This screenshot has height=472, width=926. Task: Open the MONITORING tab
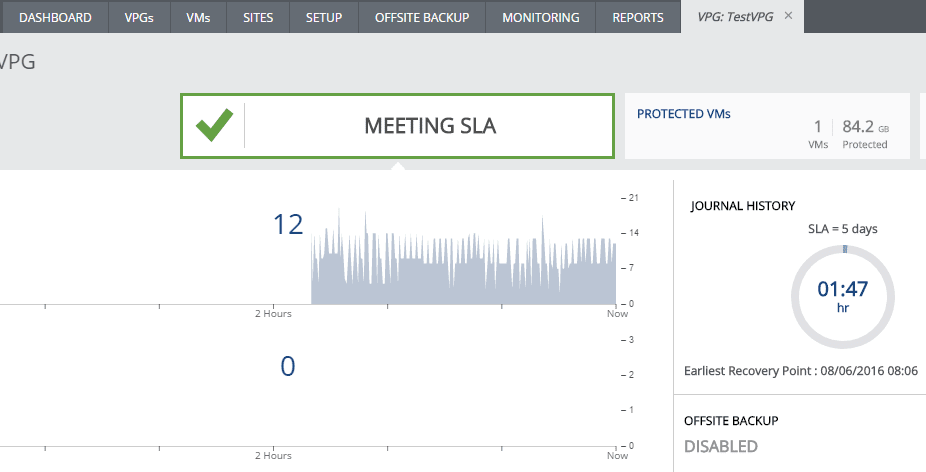click(540, 17)
